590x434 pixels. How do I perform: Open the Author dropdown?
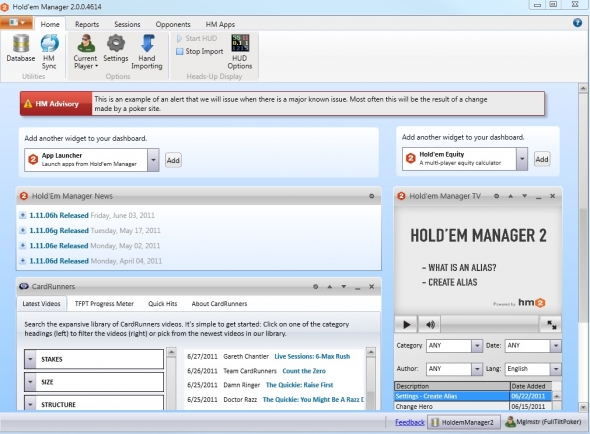(x=477, y=369)
